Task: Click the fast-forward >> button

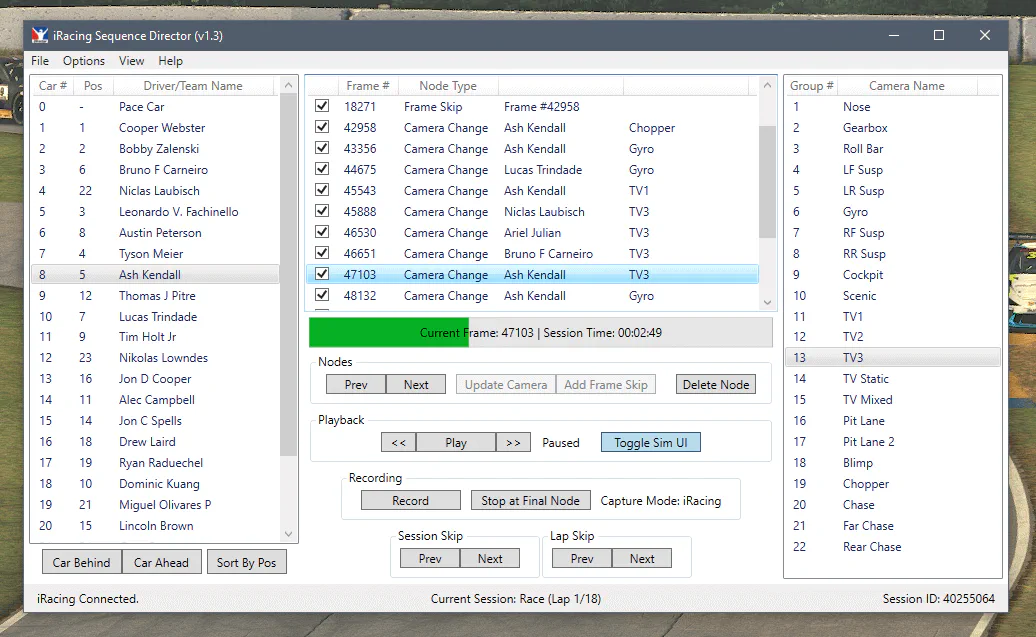Action: pos(513,443)
